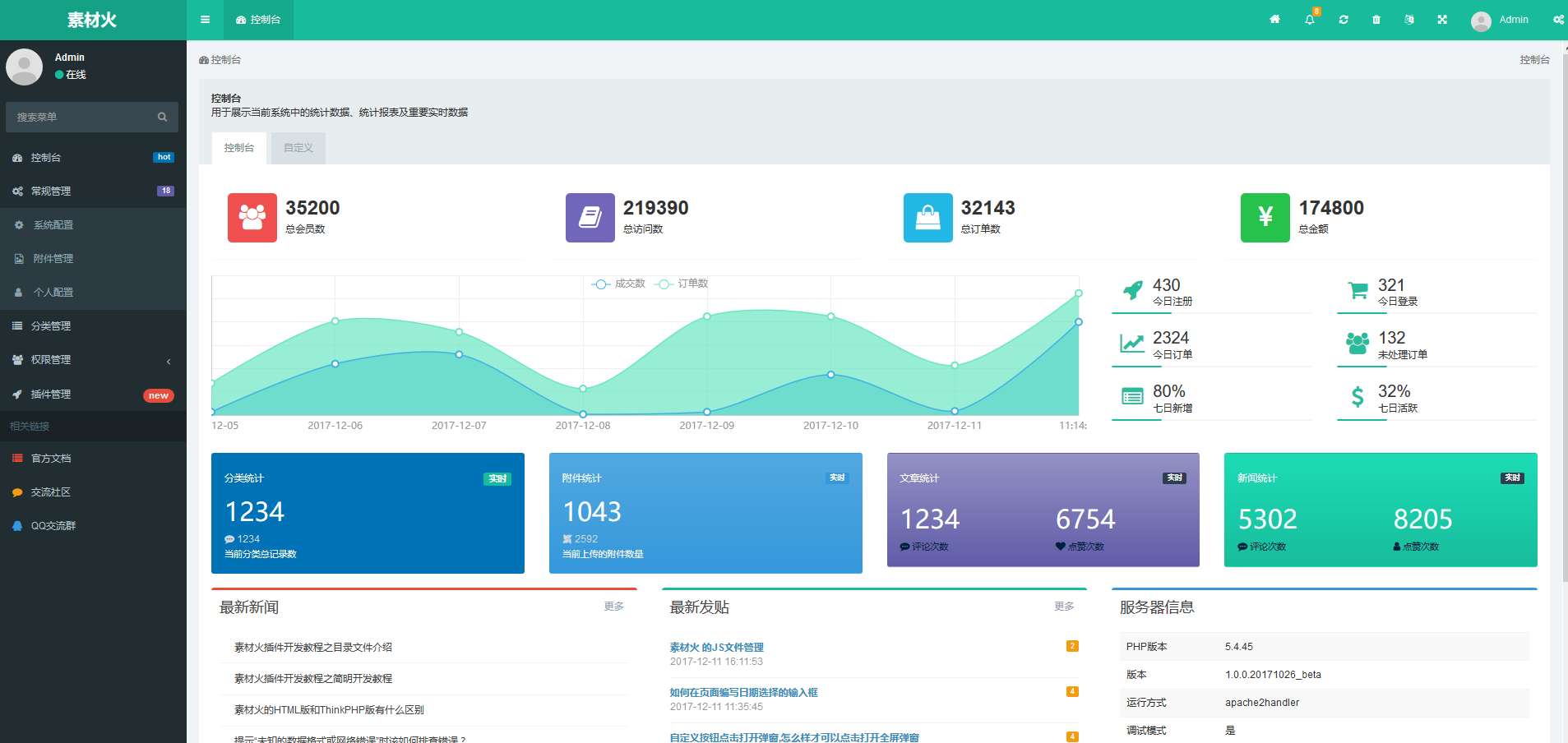Image resolution: width=1568 pixels, height=743 pixels.
Task: Click the blue total orders bag icon
Action: (x=927, y=218)
